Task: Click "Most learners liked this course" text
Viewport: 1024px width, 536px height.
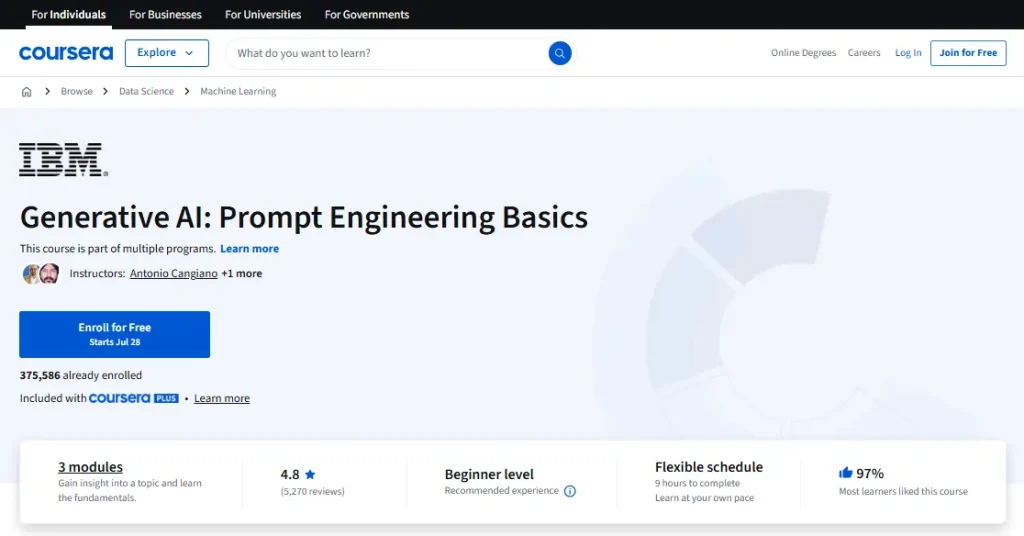Action: pos(903,492)
